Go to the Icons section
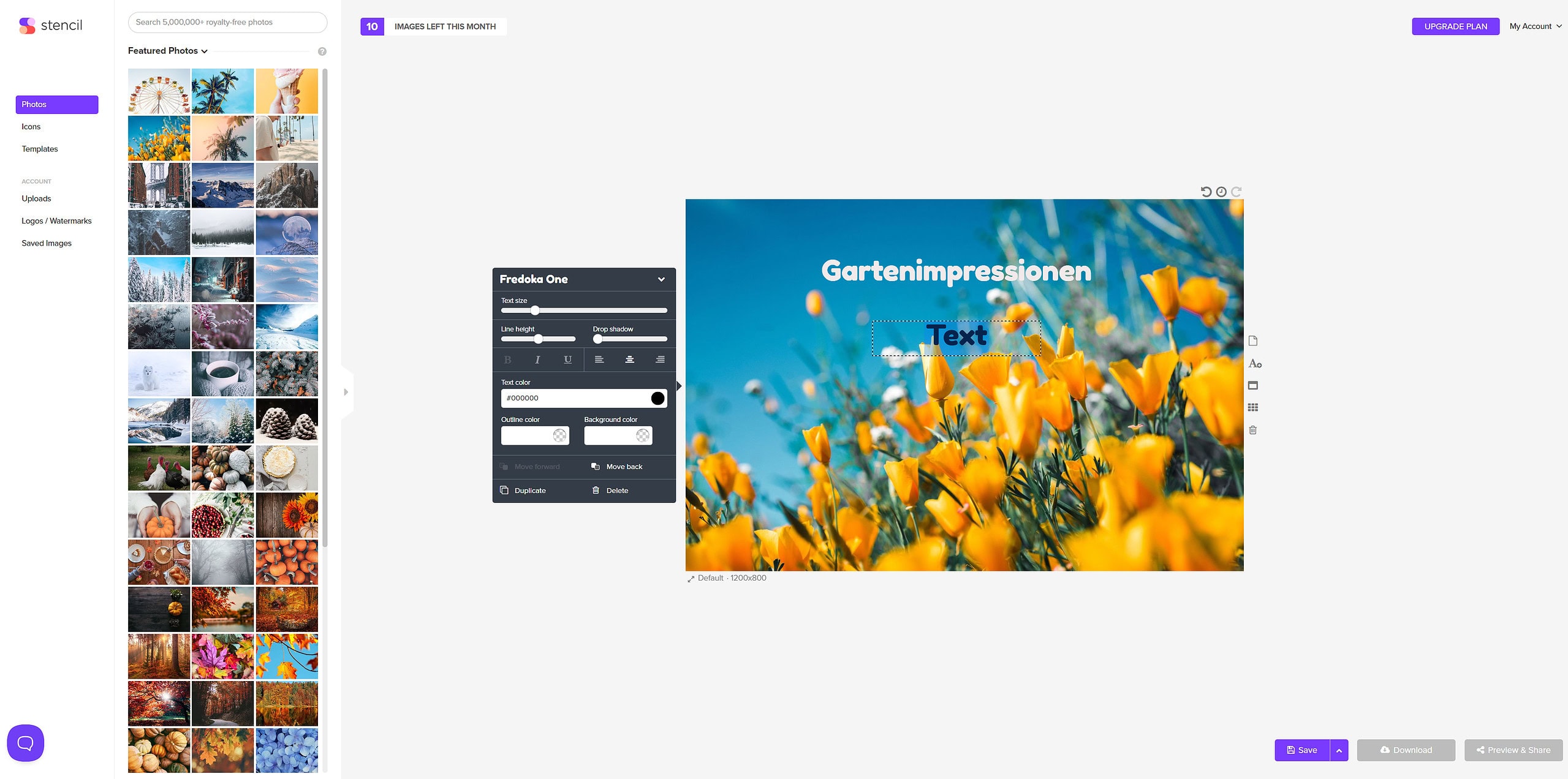Image resolution: width=1568 pixels, height=779 pixels. point(31,127)
